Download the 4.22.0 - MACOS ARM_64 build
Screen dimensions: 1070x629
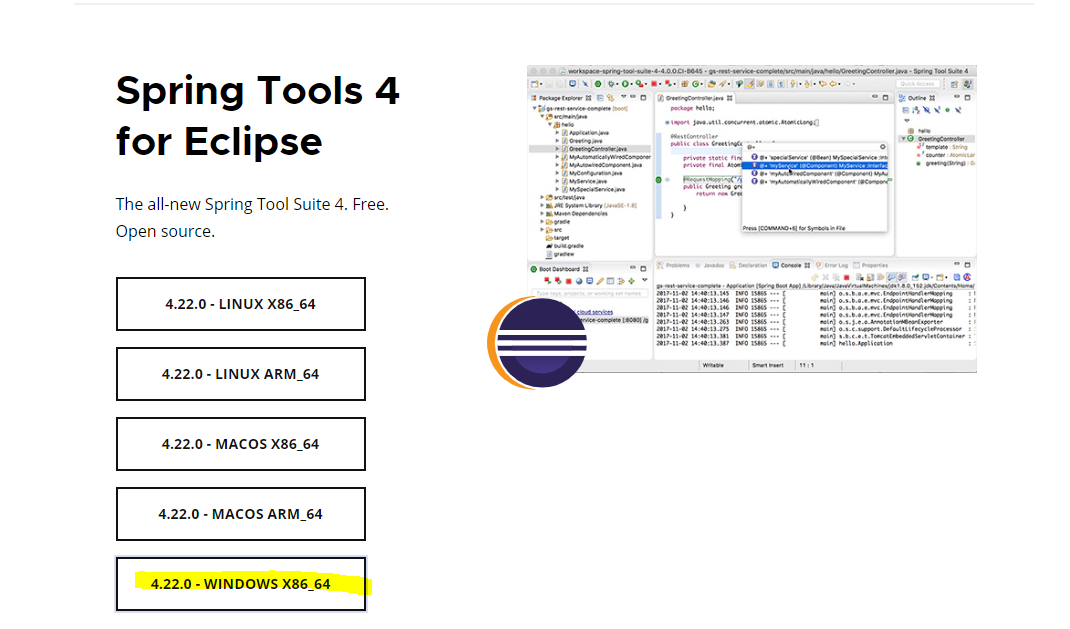pyautogui.click(x=241, y=514)
